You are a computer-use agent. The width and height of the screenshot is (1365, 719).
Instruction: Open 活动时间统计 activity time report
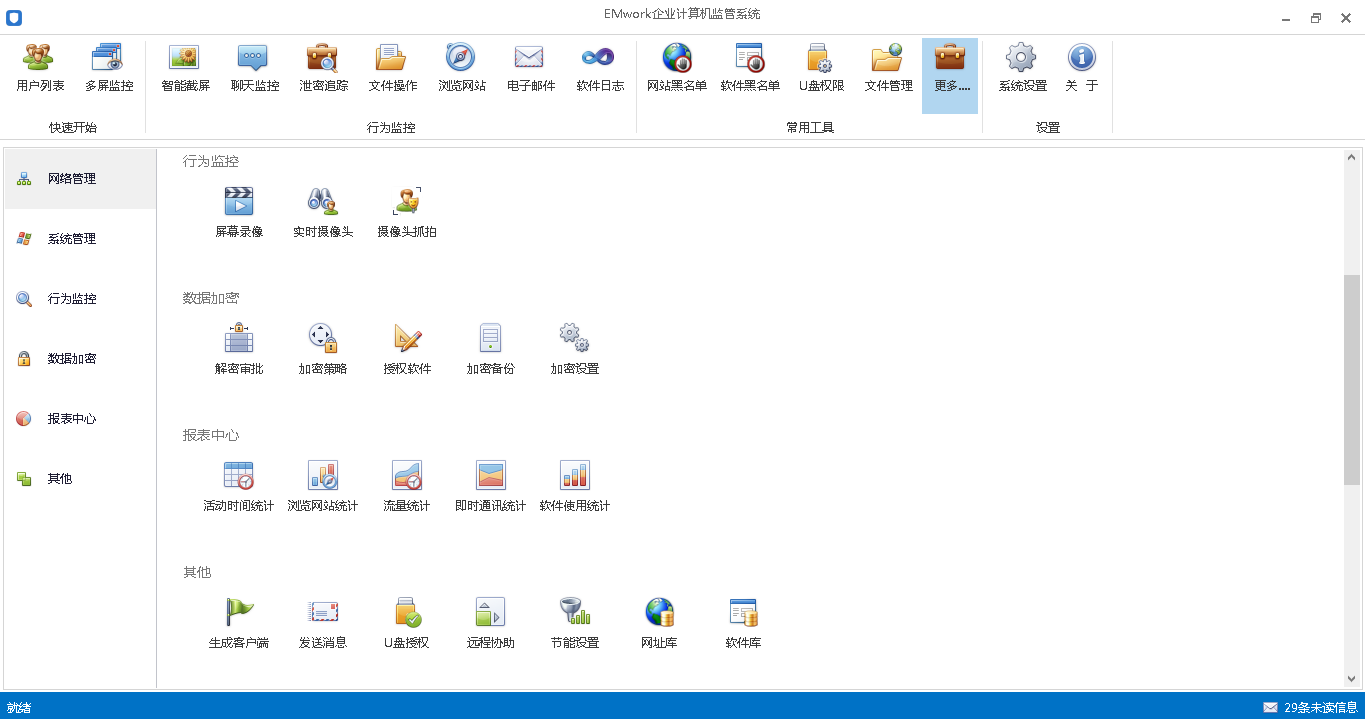[239, 486]
